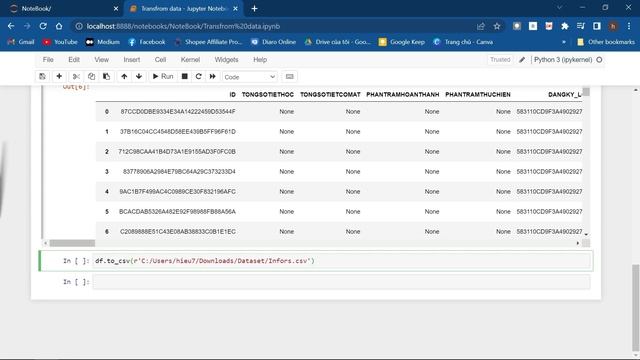This screenshot has height=360, width=640.
Task: Click the Trusted notebook indicator
Action: pos(500,60)
